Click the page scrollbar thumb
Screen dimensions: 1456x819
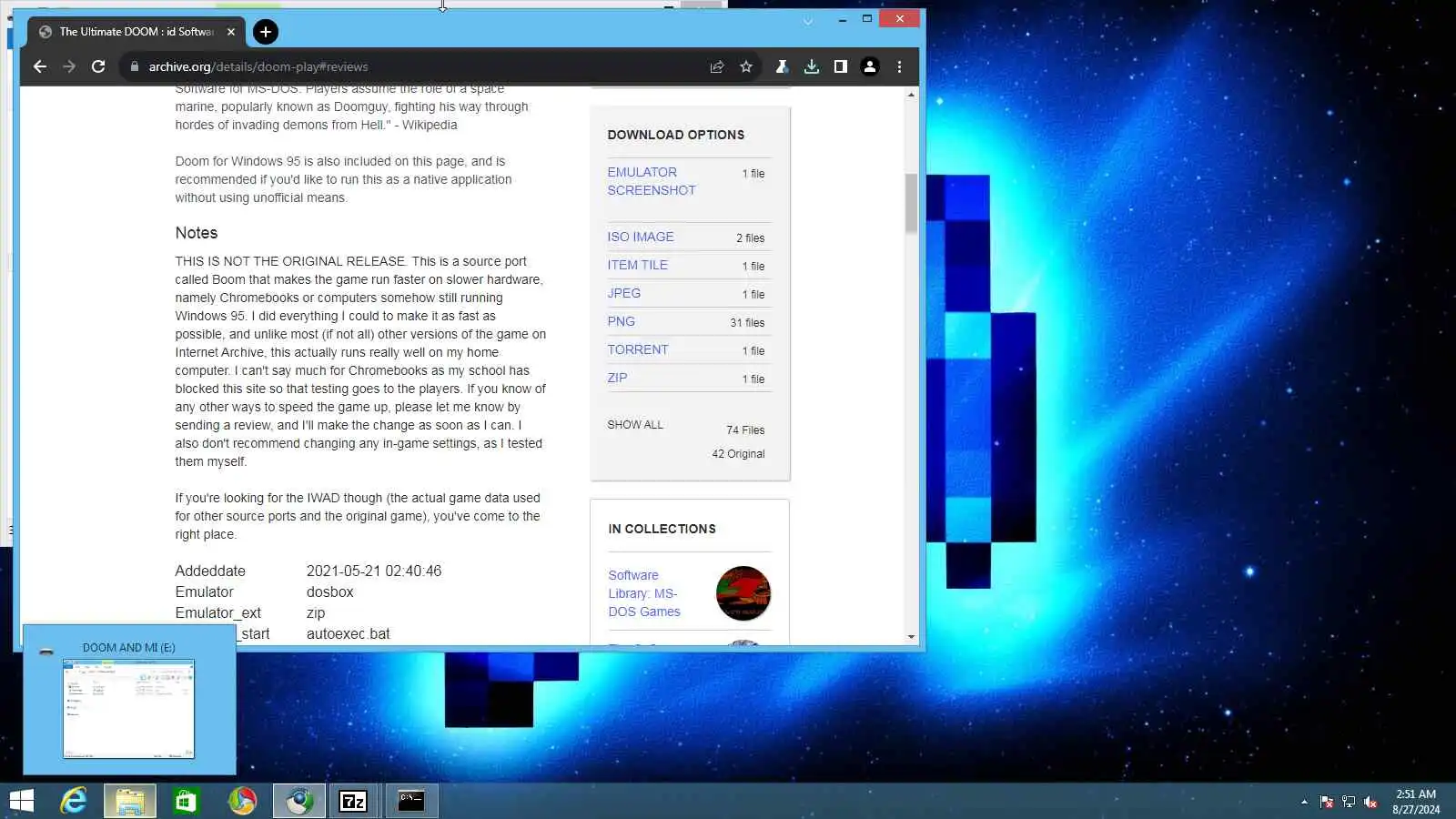[x=911, y=202]
